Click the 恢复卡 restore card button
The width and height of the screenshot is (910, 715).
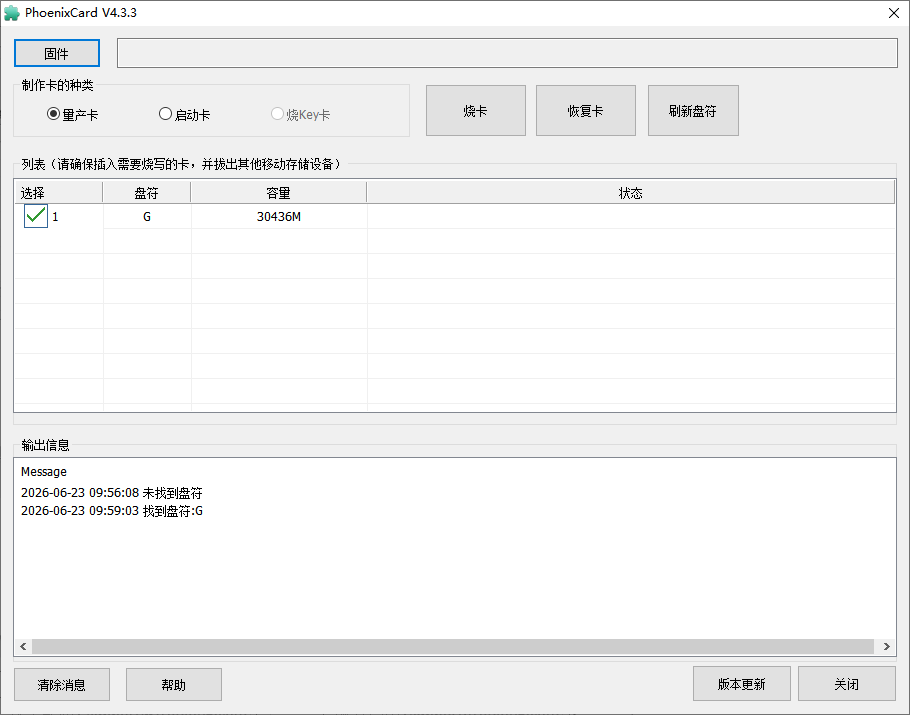click(x=586, y=111)
